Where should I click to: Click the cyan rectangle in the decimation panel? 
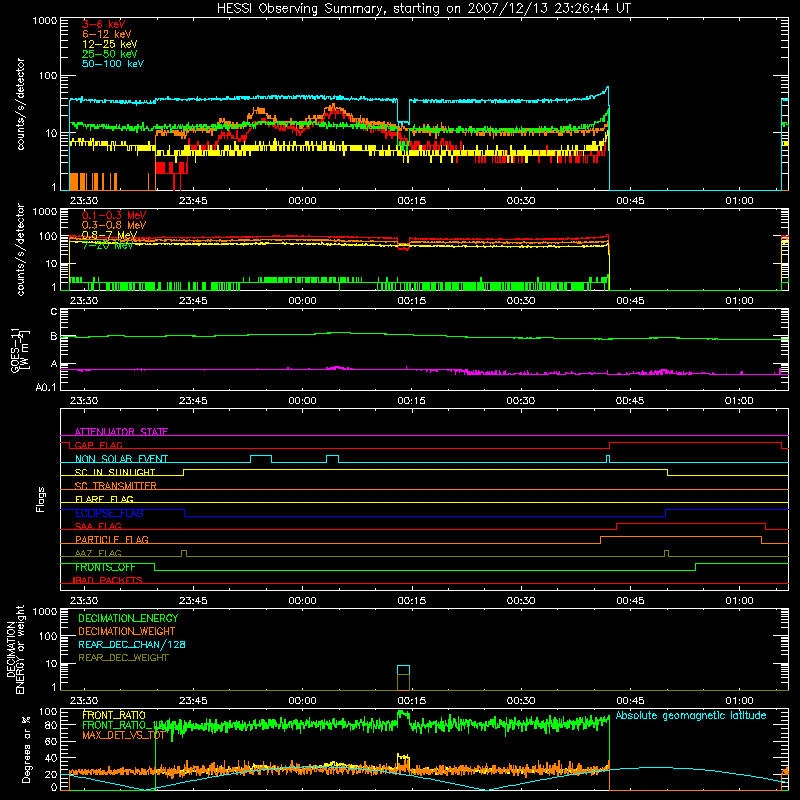pyautogui.click(x=403, y=670)
